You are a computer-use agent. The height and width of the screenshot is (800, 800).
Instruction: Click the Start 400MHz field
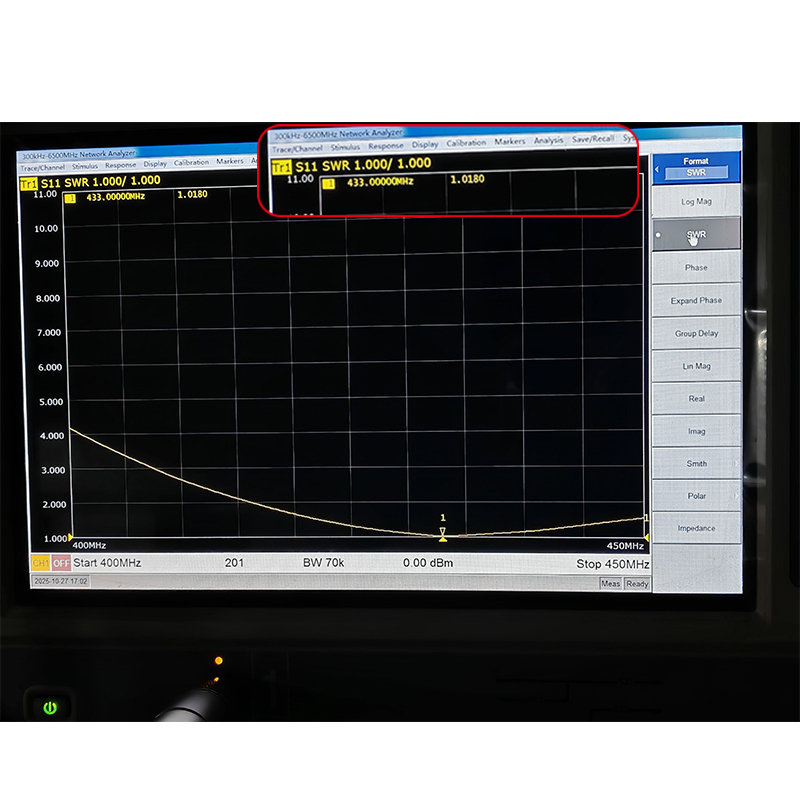point(107,563)
